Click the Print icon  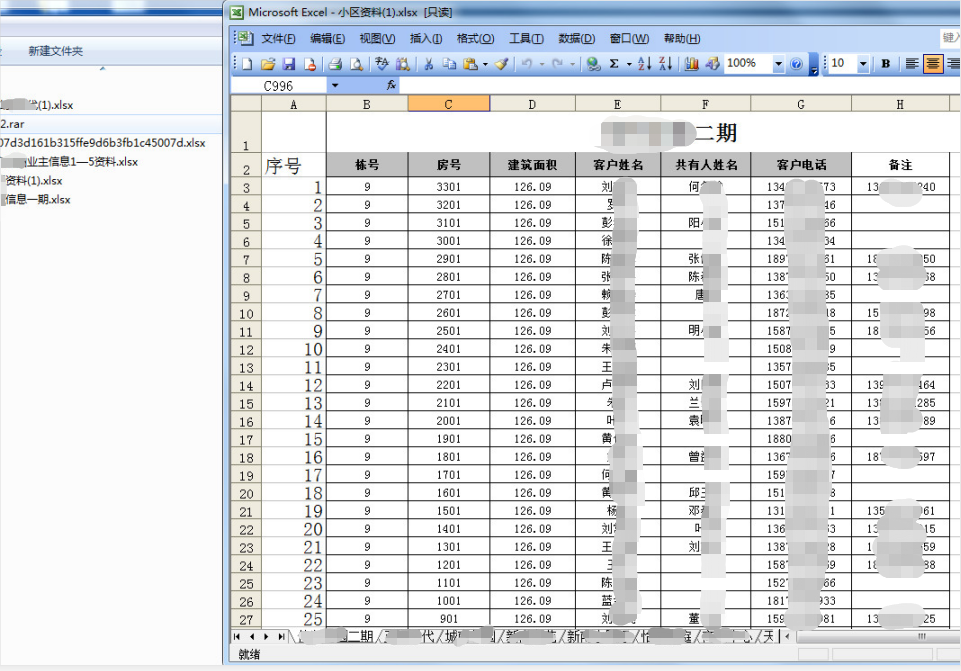(335, 64)
